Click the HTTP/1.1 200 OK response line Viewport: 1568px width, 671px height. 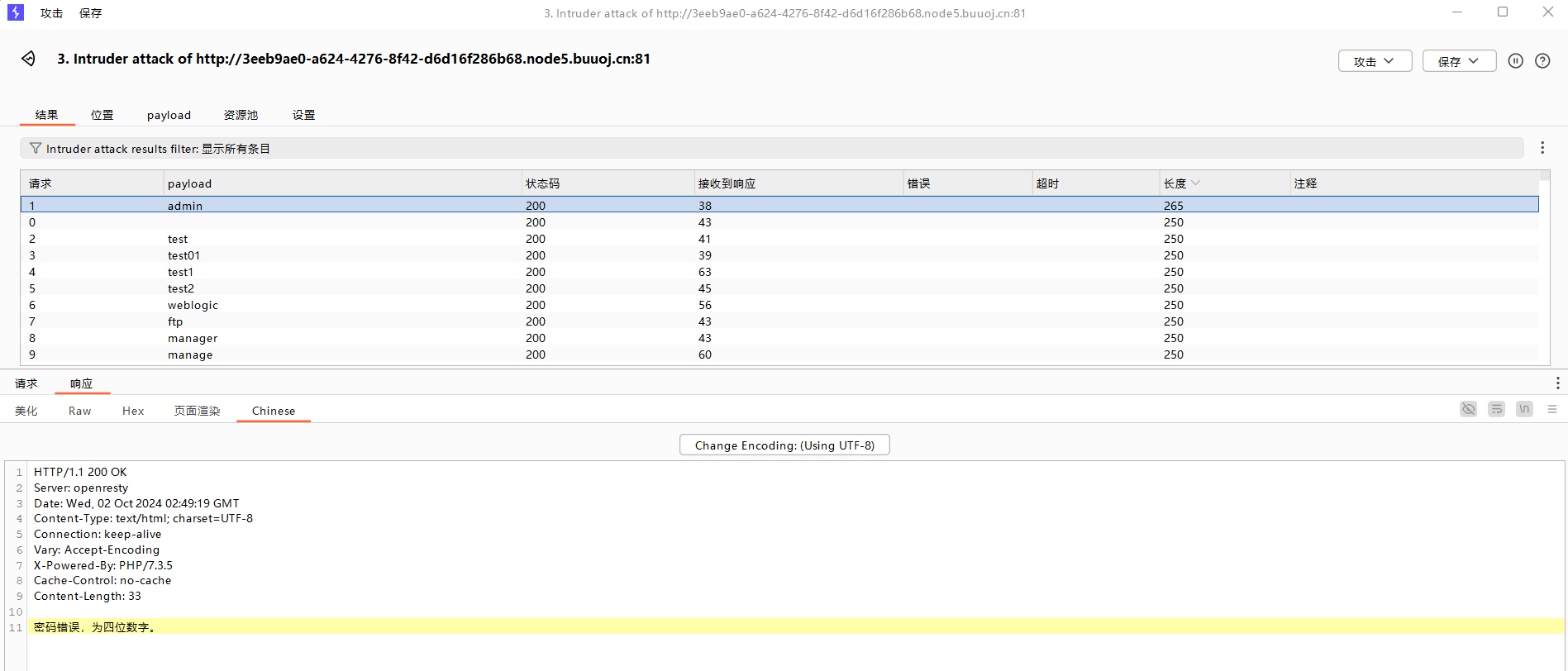[x=80, y=472]
